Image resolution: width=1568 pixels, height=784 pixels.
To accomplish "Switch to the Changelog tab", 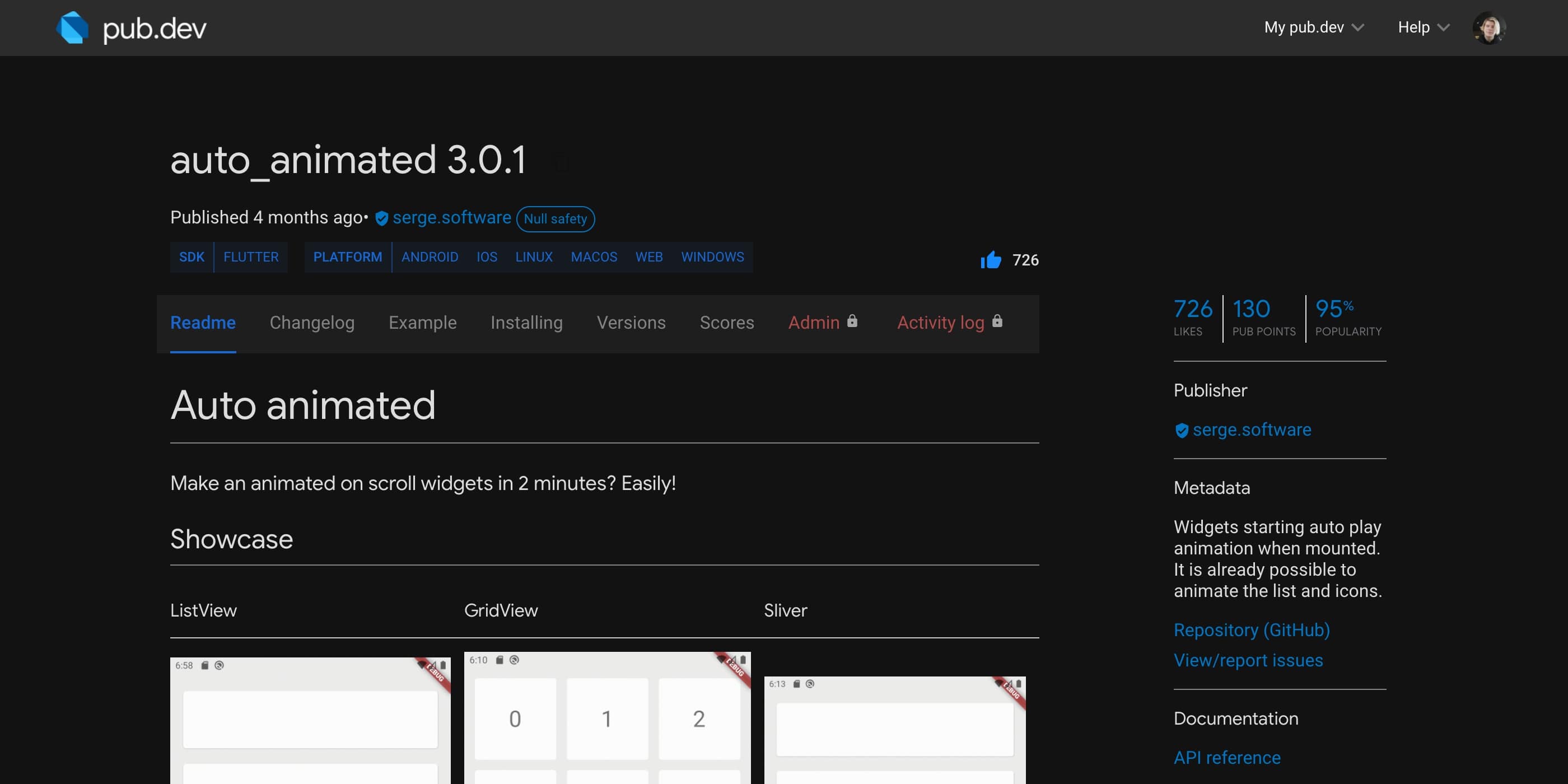I will pyautogui.click(x=312, y=323).
